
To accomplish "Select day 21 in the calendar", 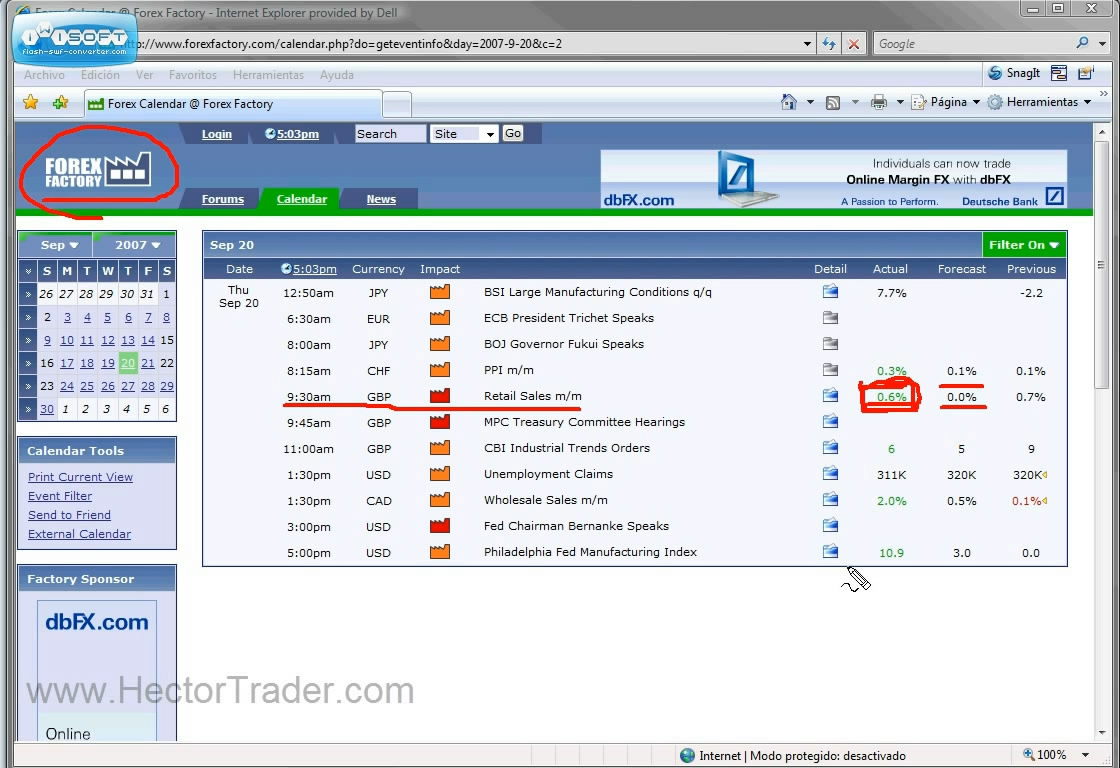I will coord(148,363).
